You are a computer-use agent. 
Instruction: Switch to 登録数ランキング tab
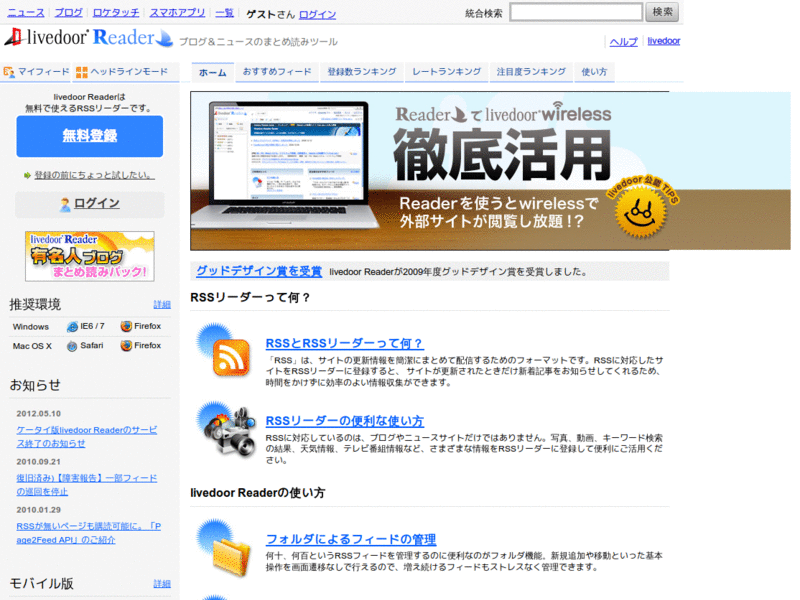click(362, 72)
